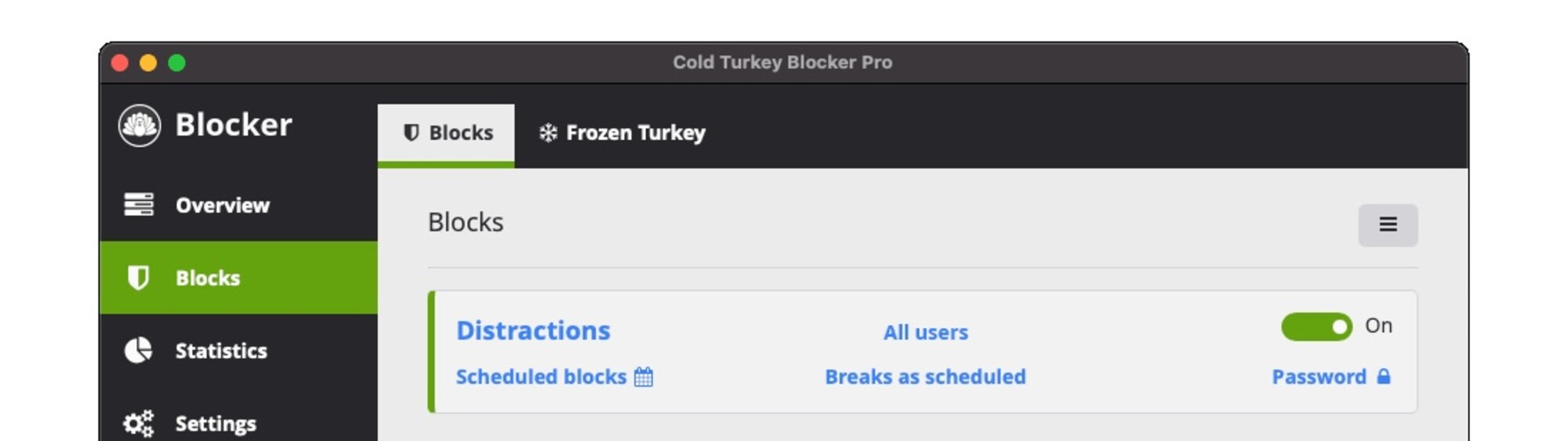
Task: Open the hamburger menu in Blocks header
Action: [x=1388, y=225]
